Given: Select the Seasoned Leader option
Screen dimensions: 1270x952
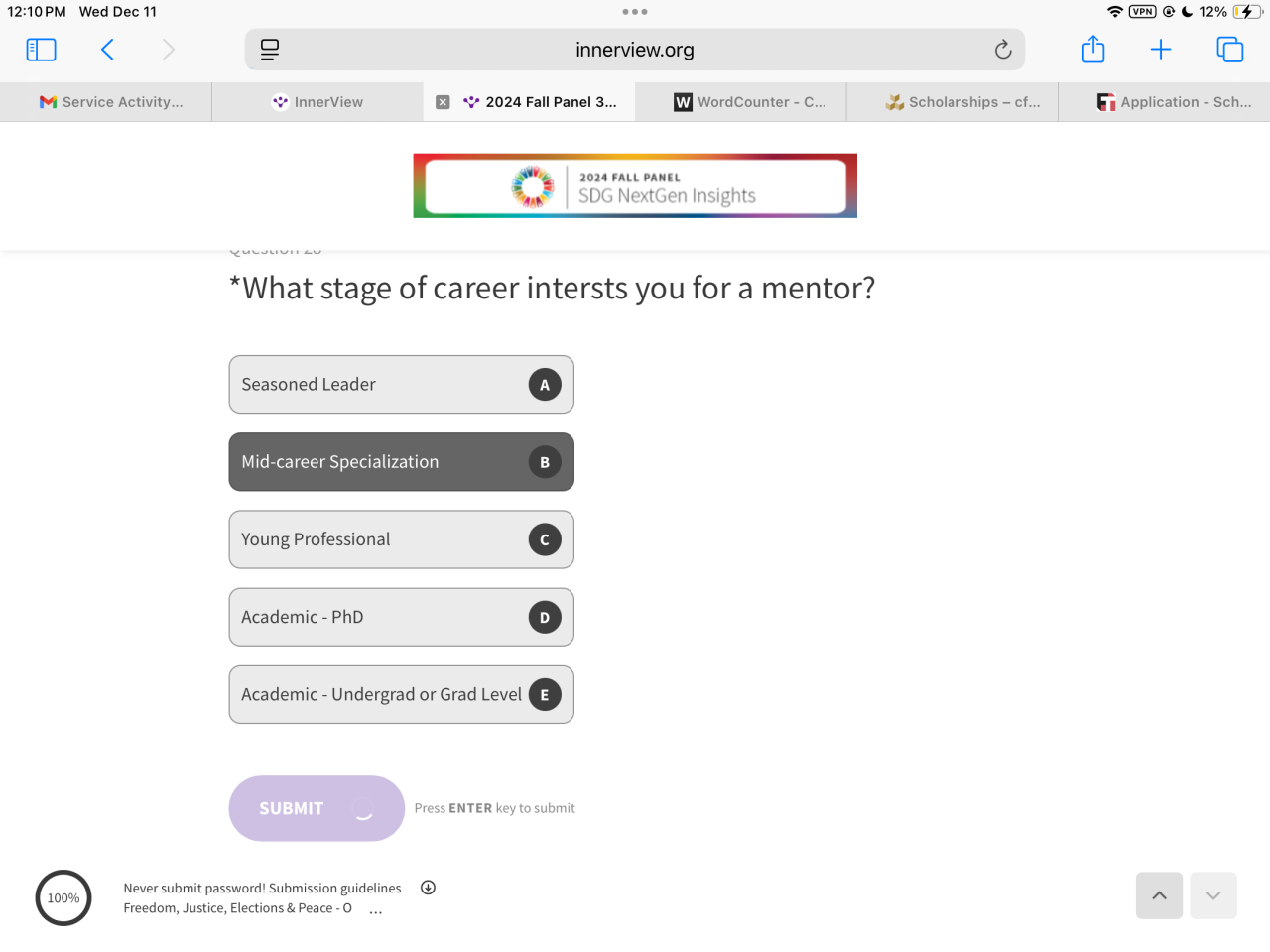Looking at the screenshot, I should [401, 385].
